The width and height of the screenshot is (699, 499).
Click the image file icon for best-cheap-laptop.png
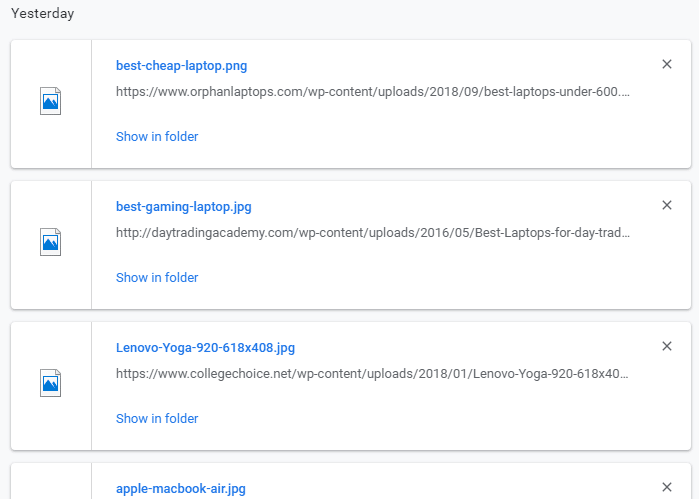[x=51, y=101]
